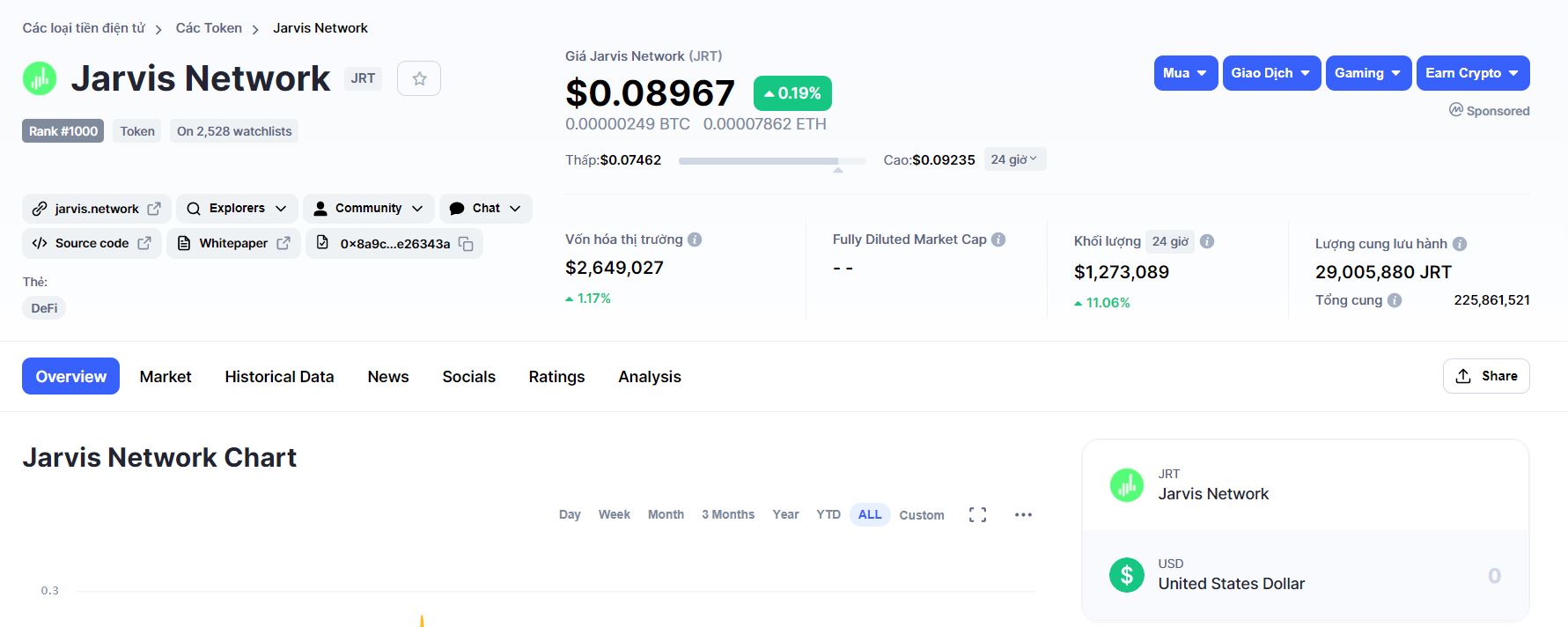Viewport: 1568px width, 627px height.
Task: Click the Share button
Action: click(x=1486, y=376)
